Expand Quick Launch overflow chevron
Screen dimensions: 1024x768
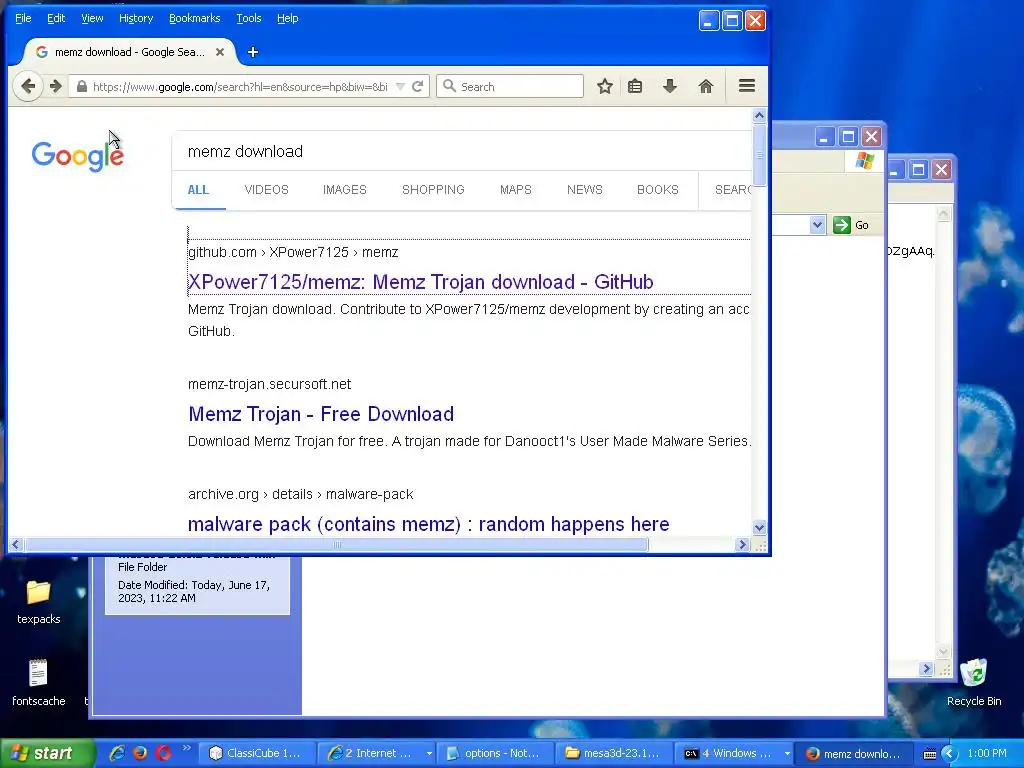[x=186, y=748]
